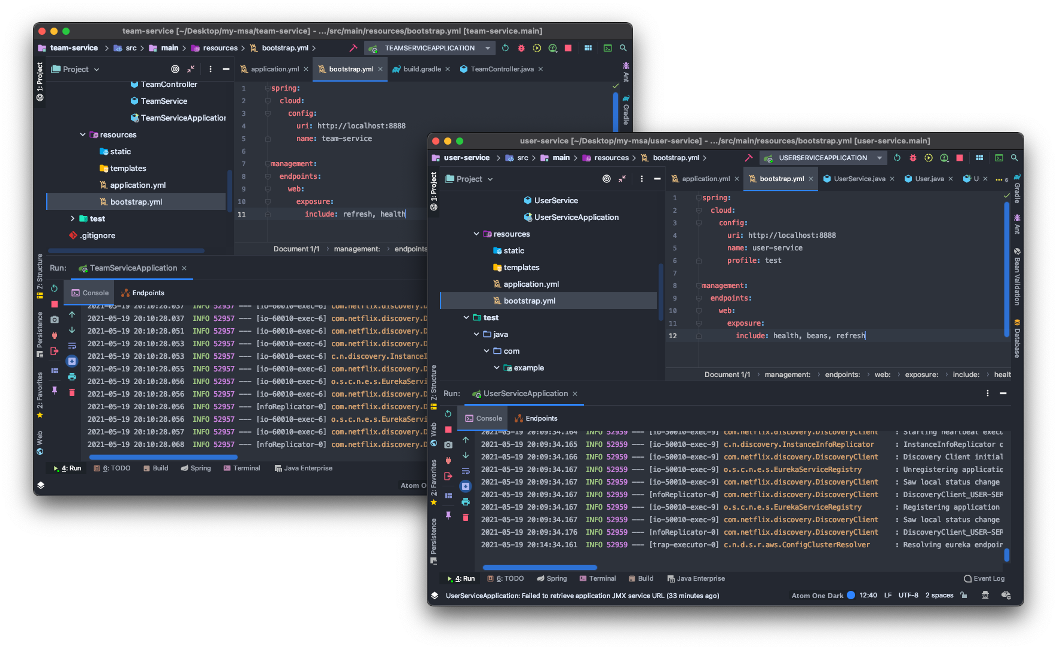Click the profiler icon in user-service toolbar
Image resolution: width=1057 pixels, height=650 pixels.
[944, 158]
